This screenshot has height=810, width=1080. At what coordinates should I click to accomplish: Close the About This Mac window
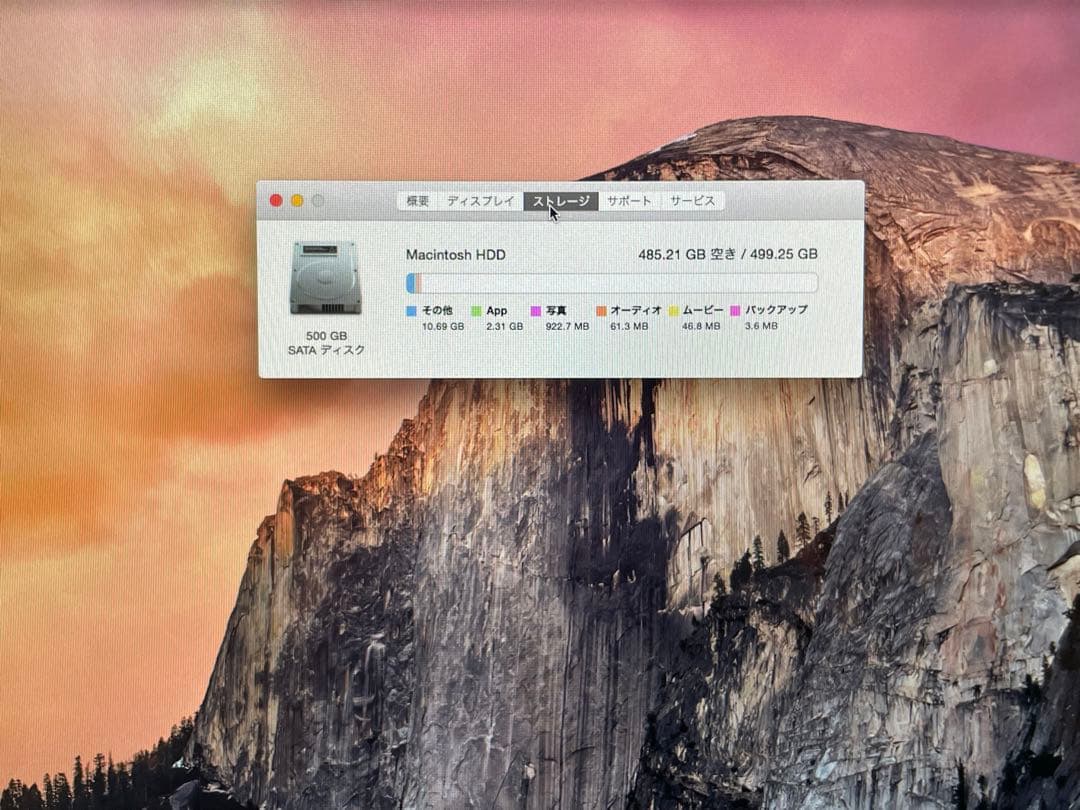coord(274,200)
